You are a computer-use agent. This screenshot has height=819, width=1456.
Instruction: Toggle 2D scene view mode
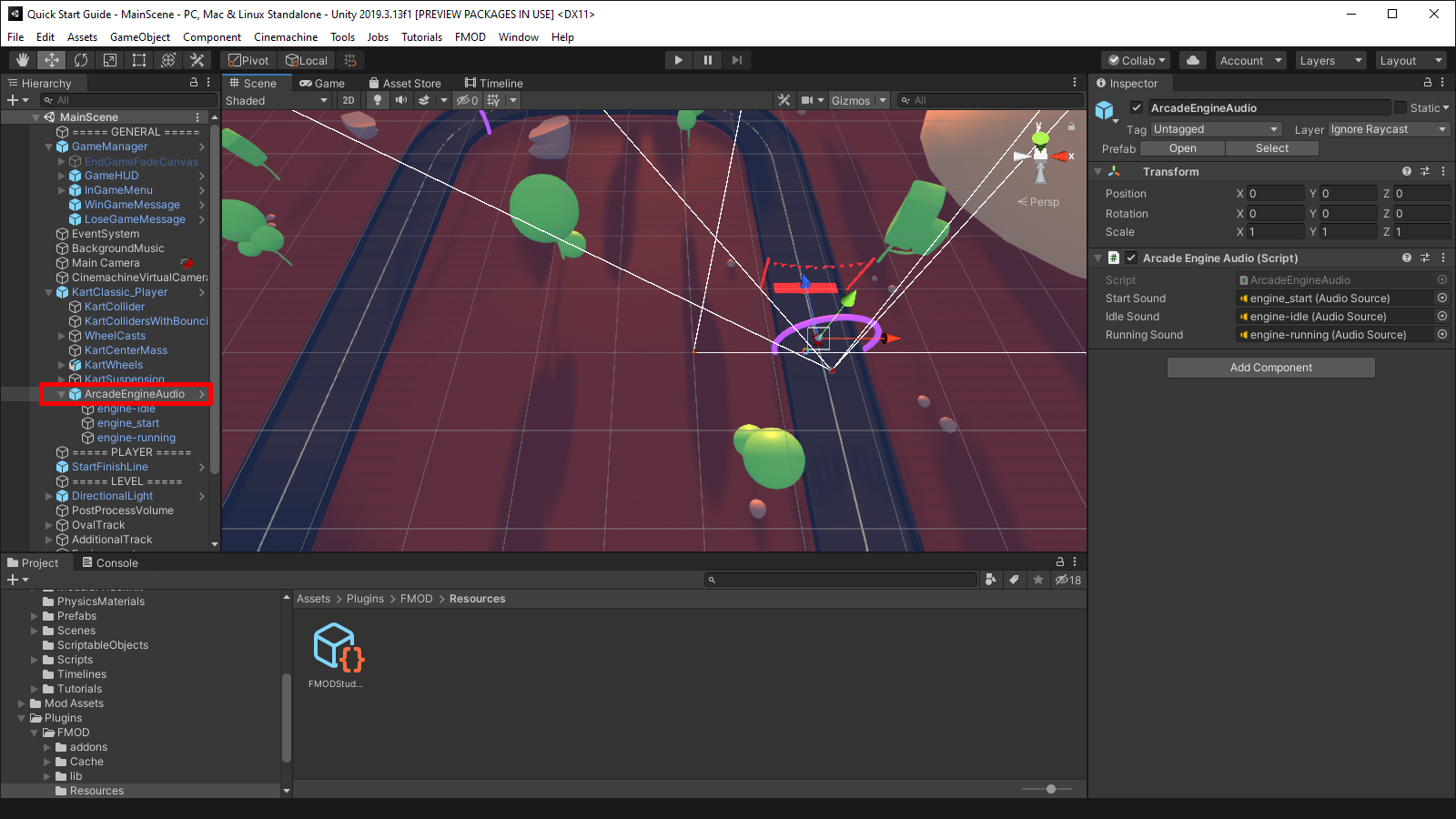pos(349,100)
